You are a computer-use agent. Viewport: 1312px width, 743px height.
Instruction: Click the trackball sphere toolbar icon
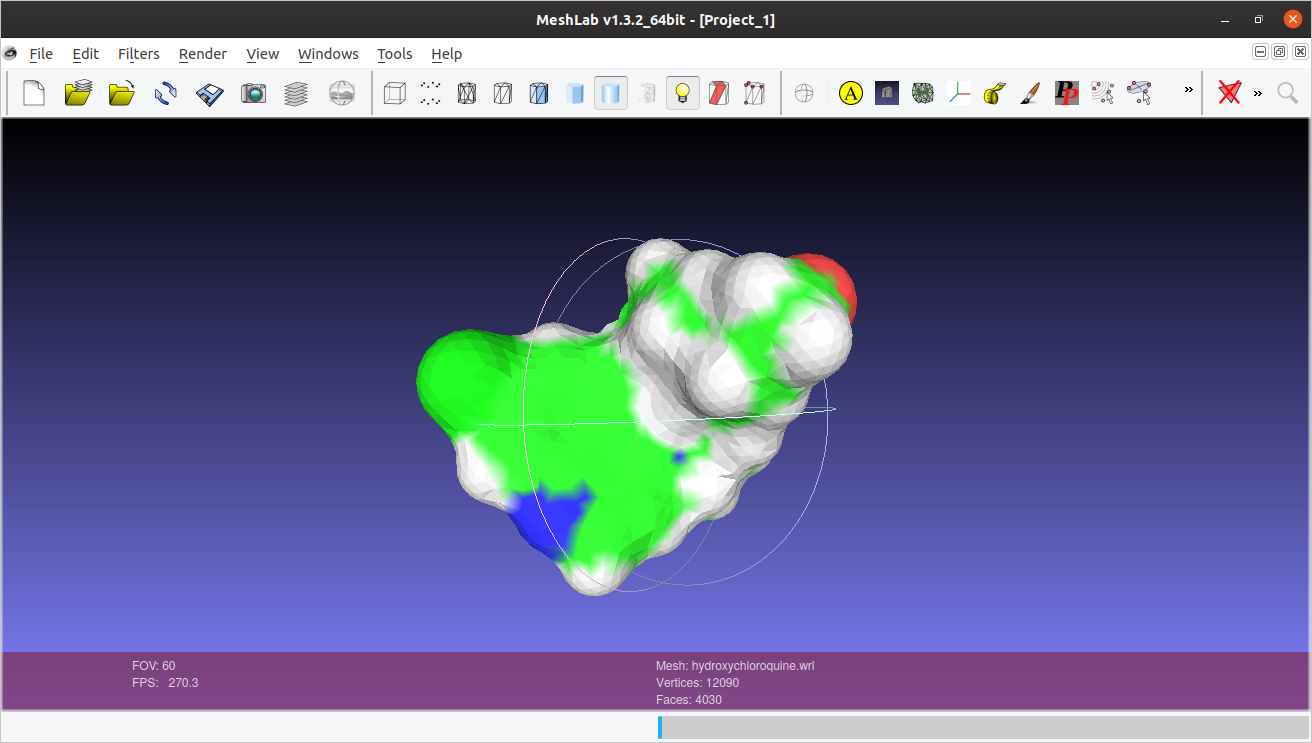[x=804, y=93]
